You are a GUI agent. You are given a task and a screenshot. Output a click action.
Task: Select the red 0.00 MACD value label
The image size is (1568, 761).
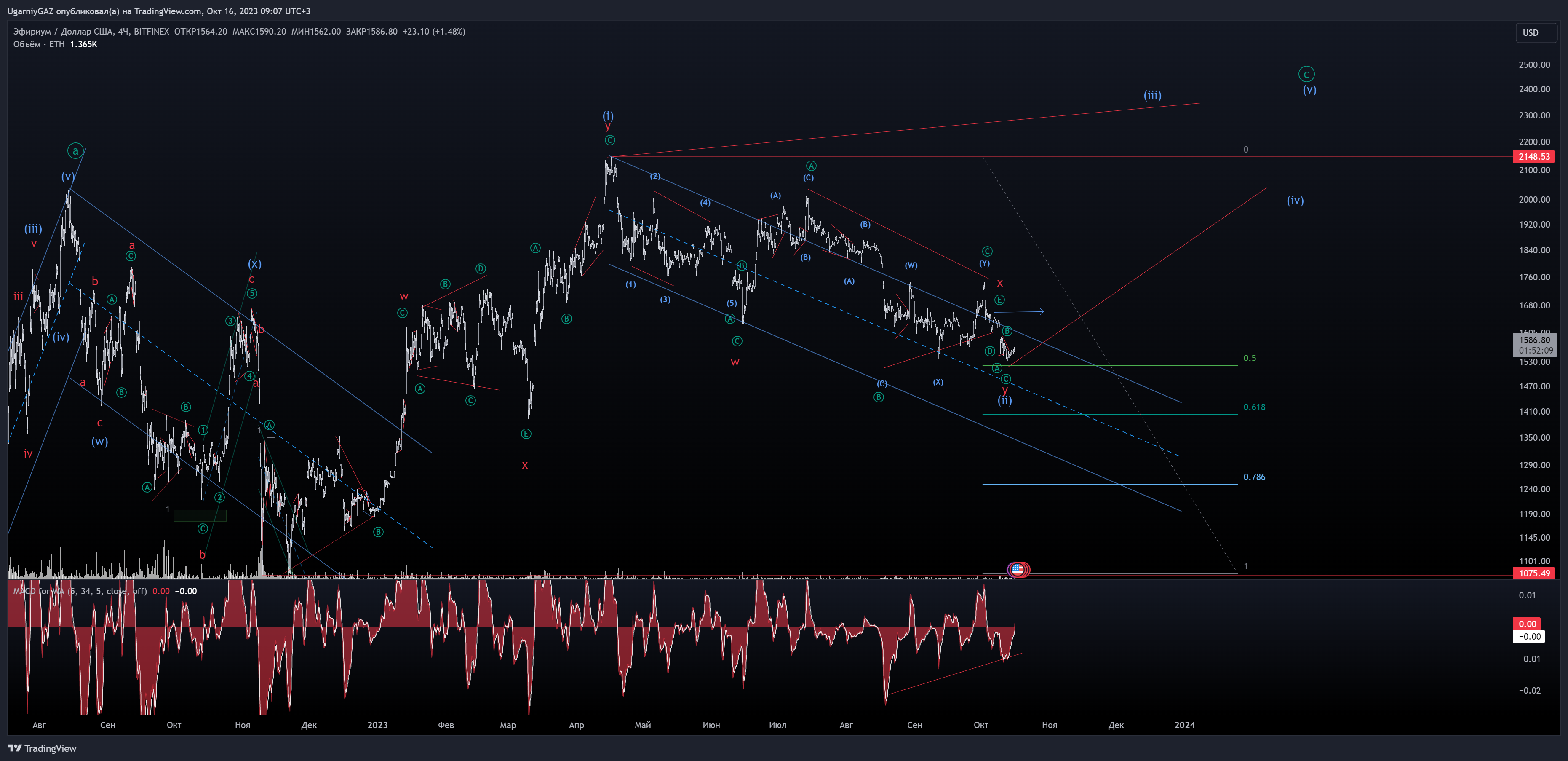click(x=1527, y=623)
